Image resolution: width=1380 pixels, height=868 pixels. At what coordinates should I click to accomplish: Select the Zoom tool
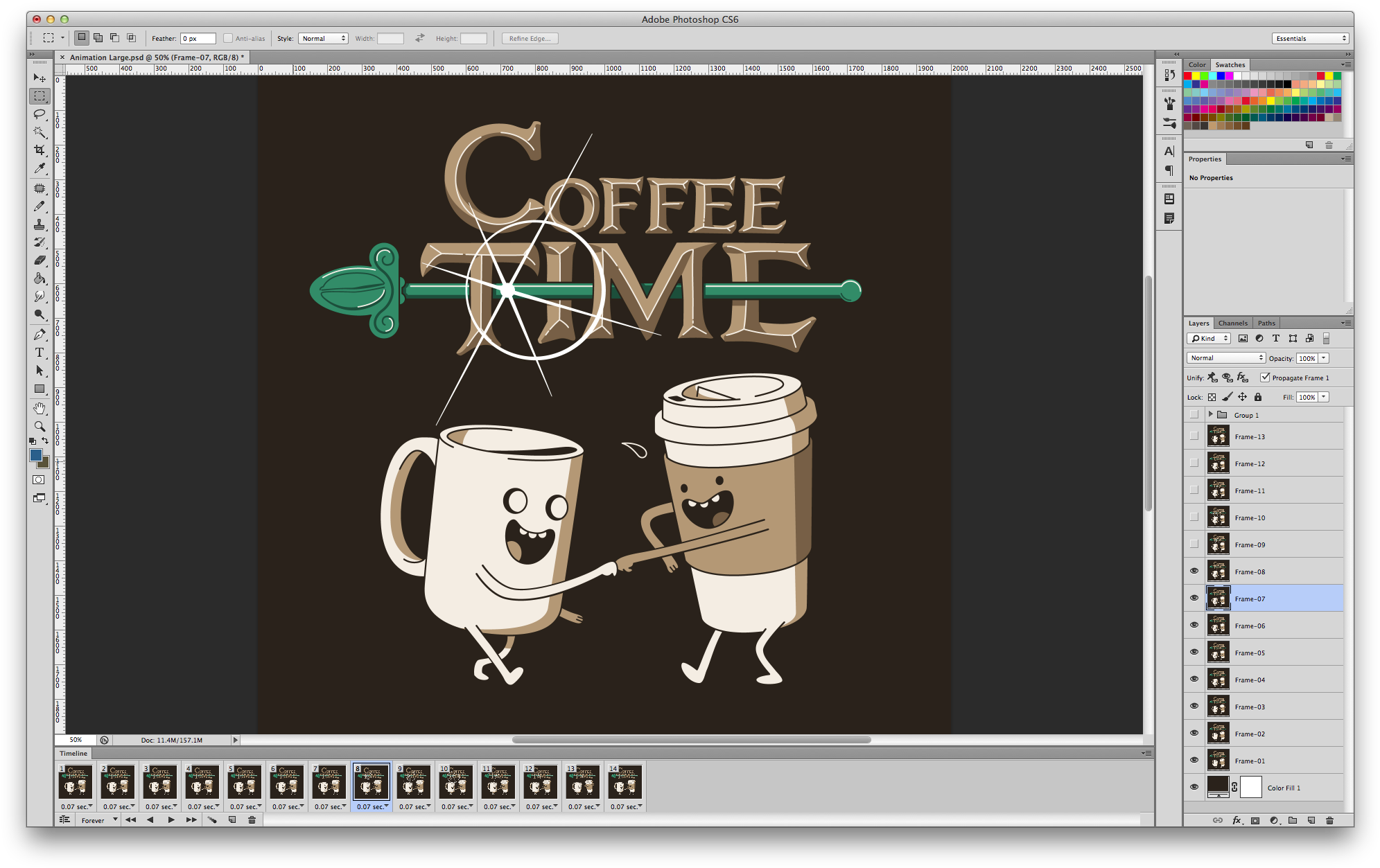tap(40, 426)
